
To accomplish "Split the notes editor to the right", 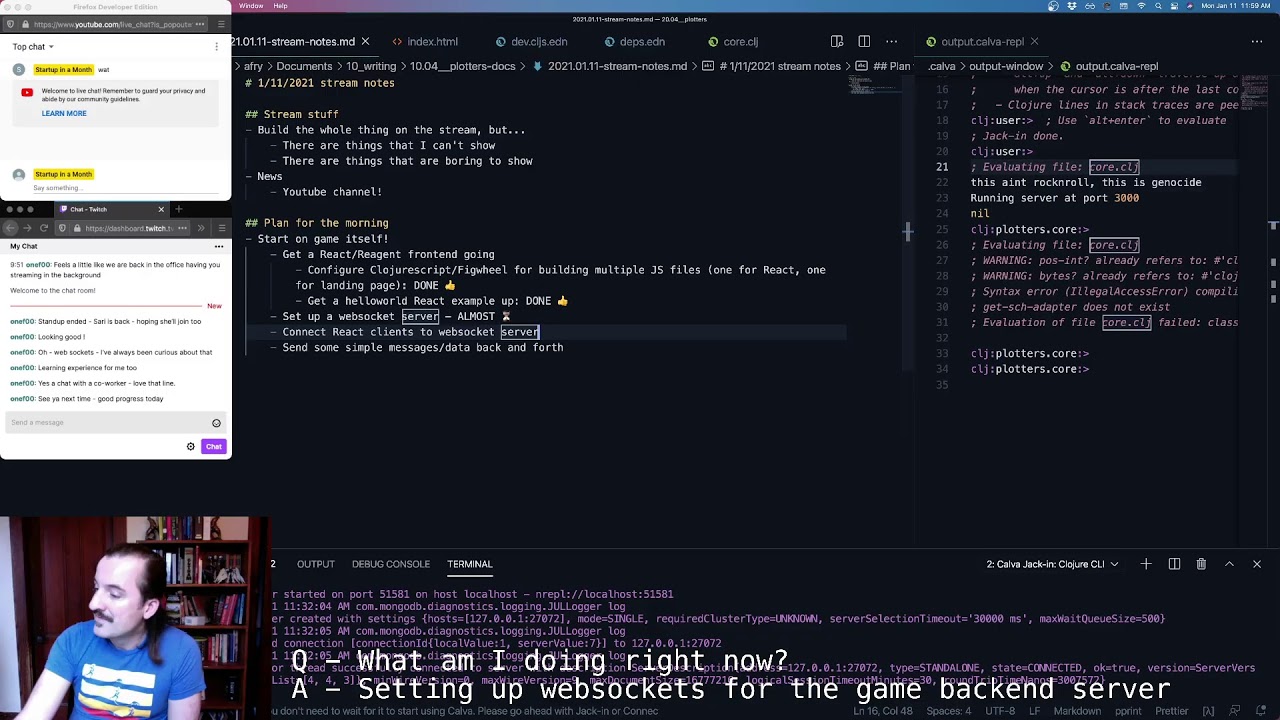I will point(864,42).
